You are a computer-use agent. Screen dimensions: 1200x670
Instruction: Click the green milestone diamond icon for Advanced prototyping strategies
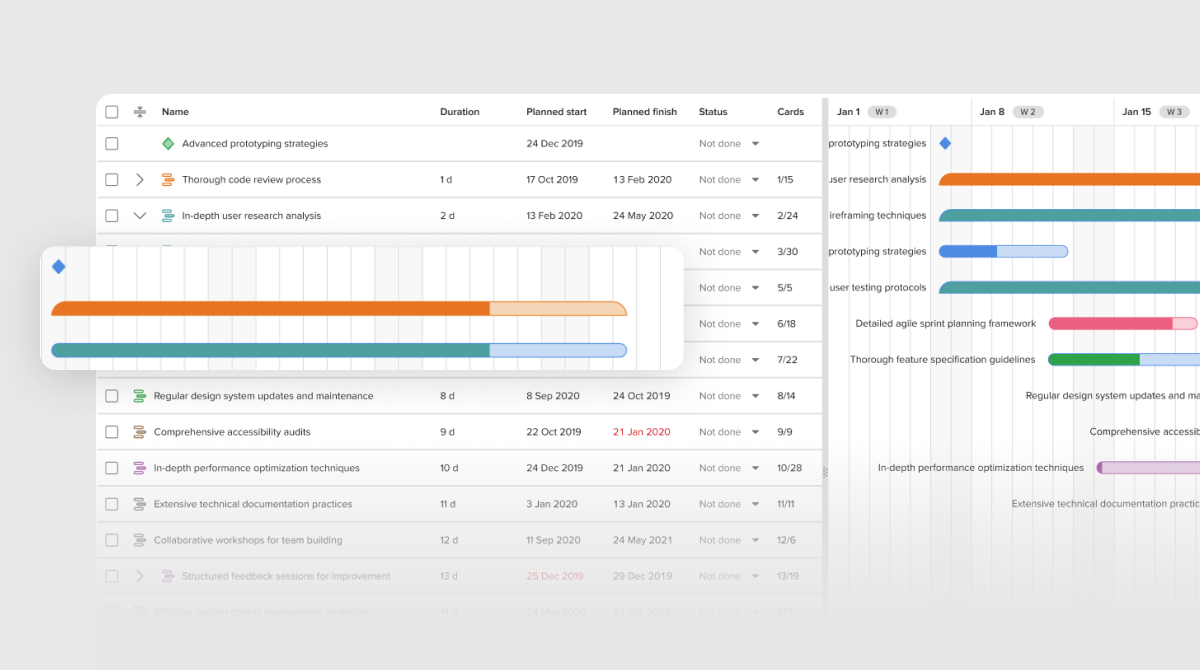click(168, 144)
